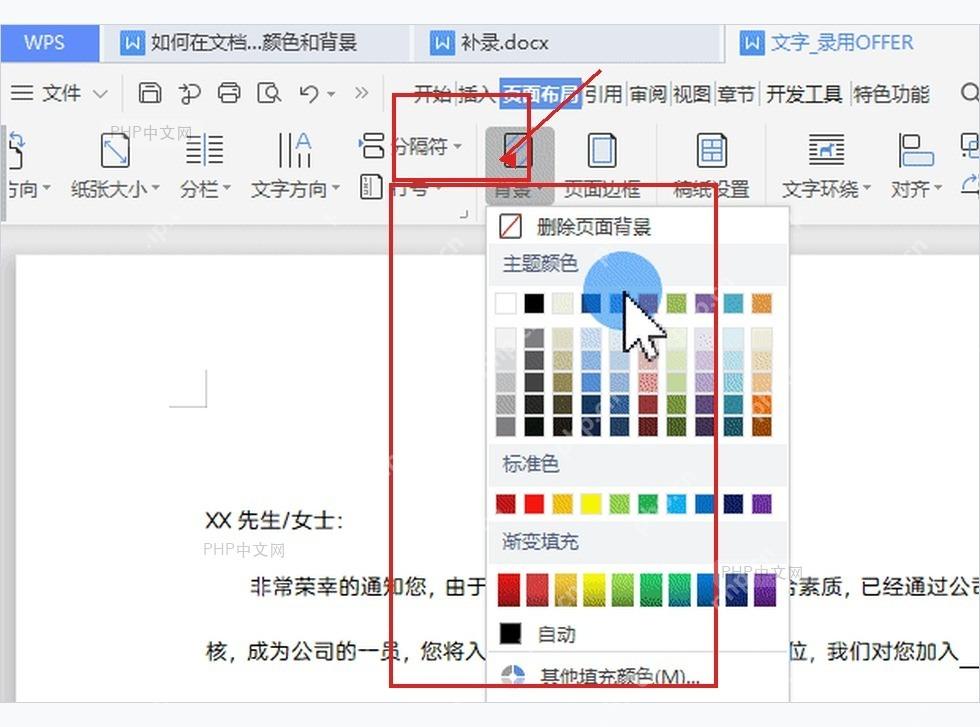Viewport: 980px width, 727px height.
Task: Click the Undo arrow icon
Action: [309, 94]
